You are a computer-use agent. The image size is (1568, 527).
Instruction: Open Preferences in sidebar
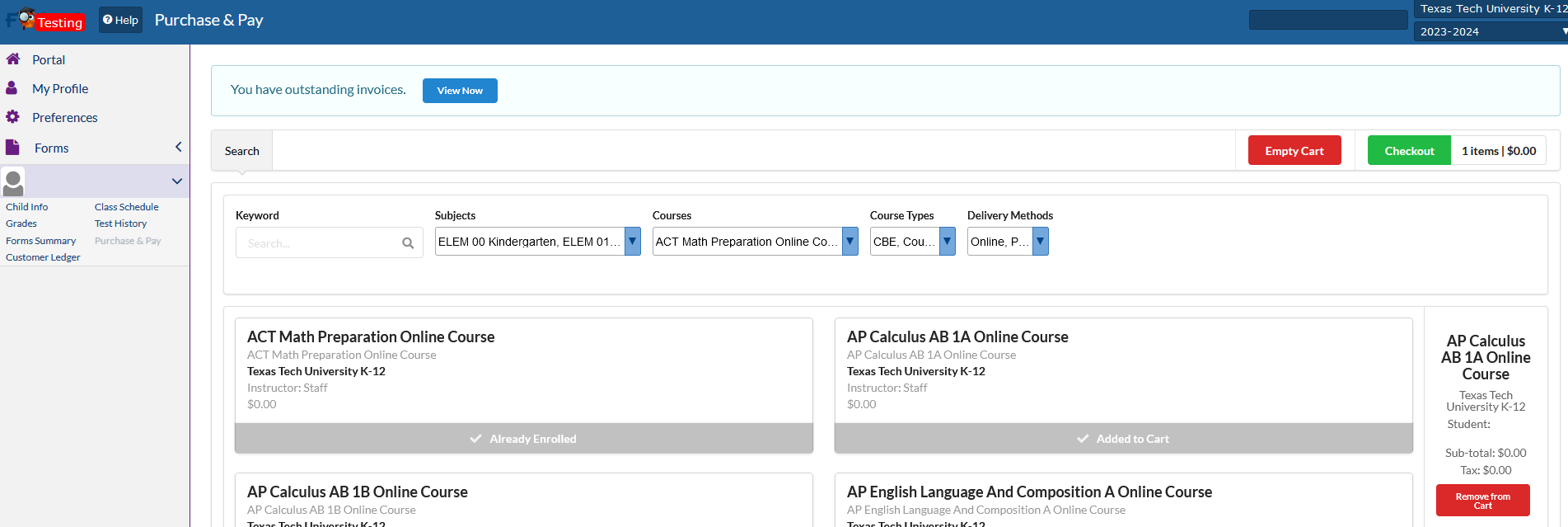(65, 117)
